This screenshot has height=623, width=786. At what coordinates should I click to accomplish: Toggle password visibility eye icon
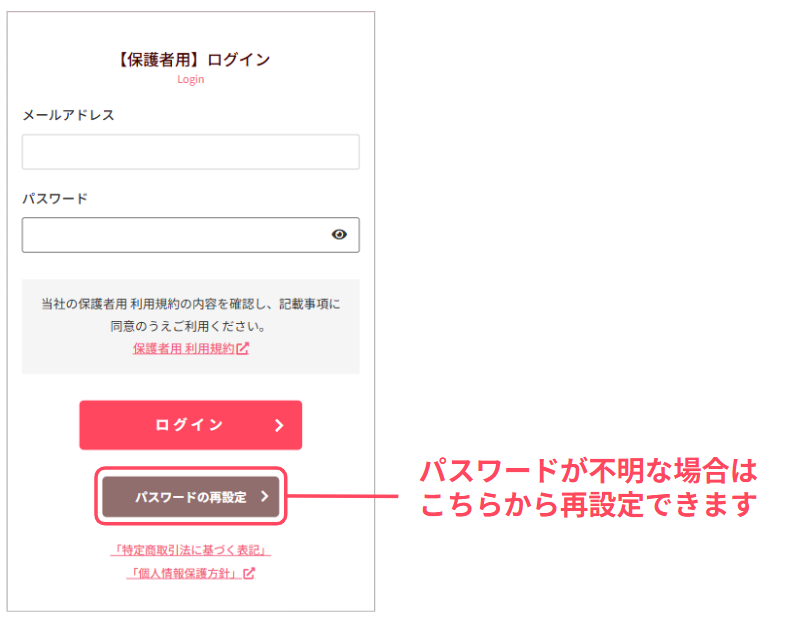click(x=339, y=235)
